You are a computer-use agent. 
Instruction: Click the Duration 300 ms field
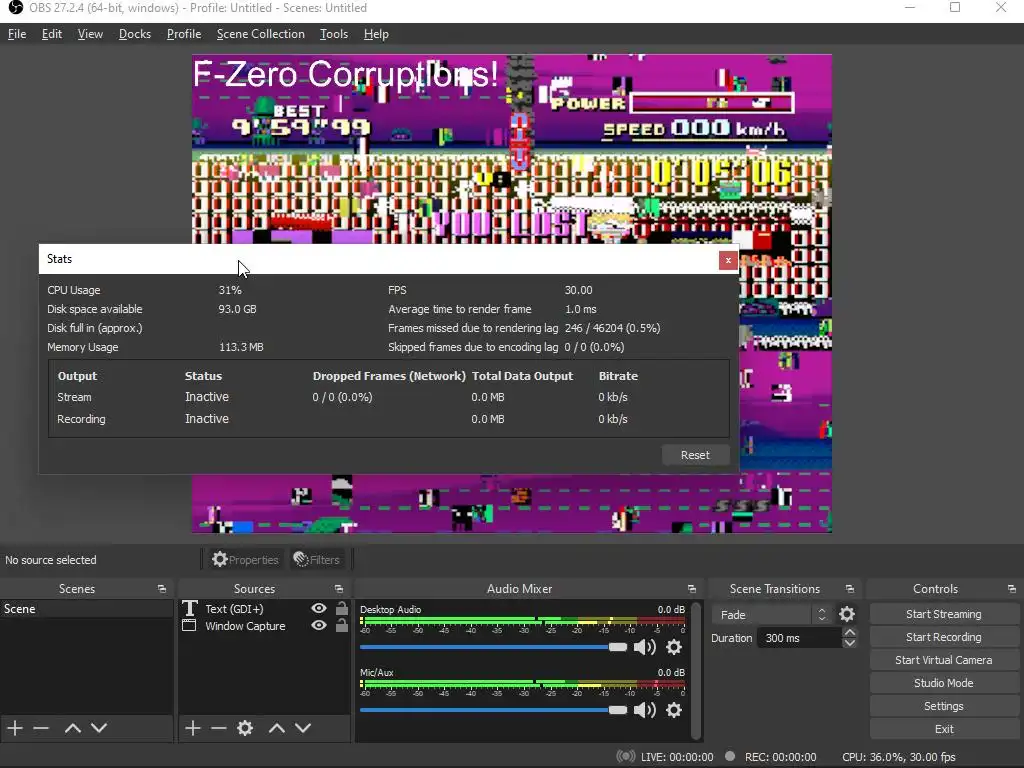click(799, 638)
